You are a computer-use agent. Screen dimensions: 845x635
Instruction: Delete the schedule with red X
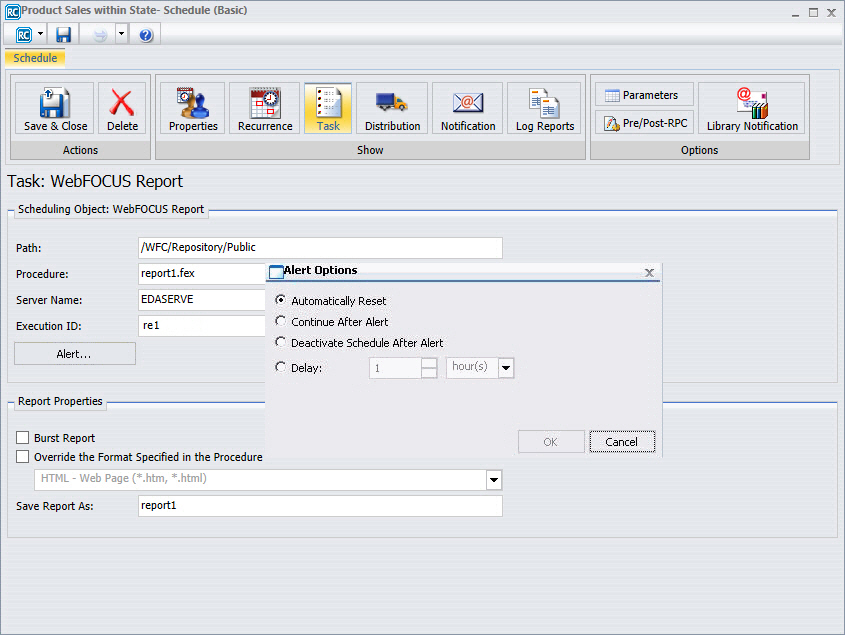(122, 108)
